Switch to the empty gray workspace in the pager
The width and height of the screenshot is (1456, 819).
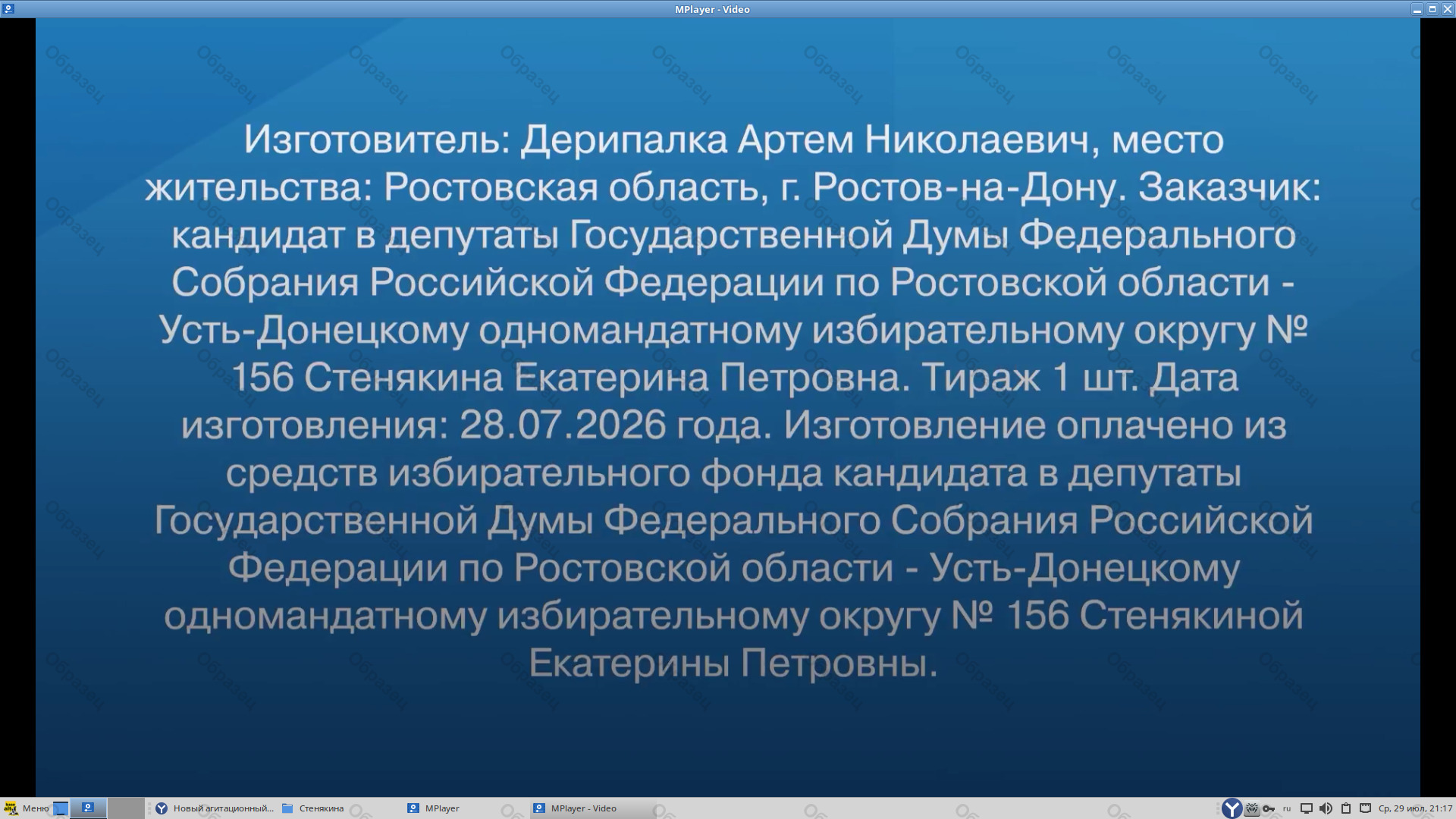126,808
